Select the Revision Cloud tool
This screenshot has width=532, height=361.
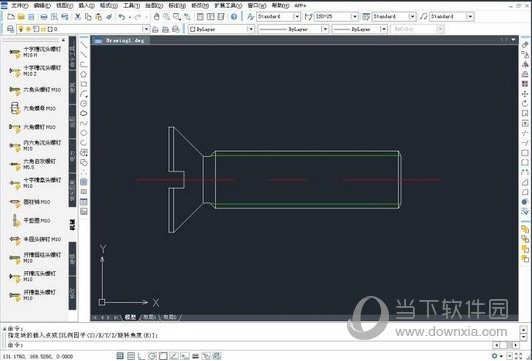83,113
